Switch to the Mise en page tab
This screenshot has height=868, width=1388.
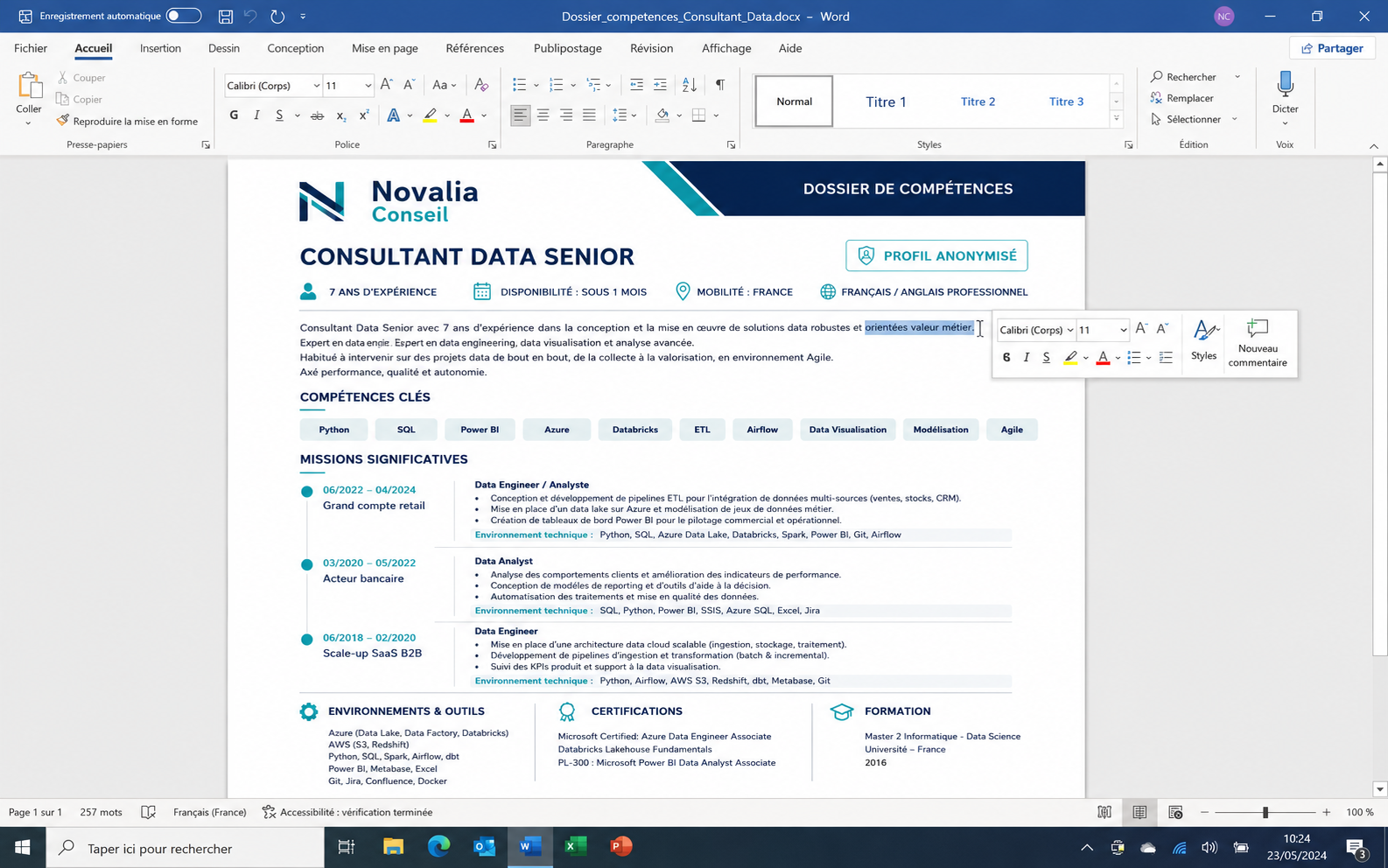click(385, 48)
